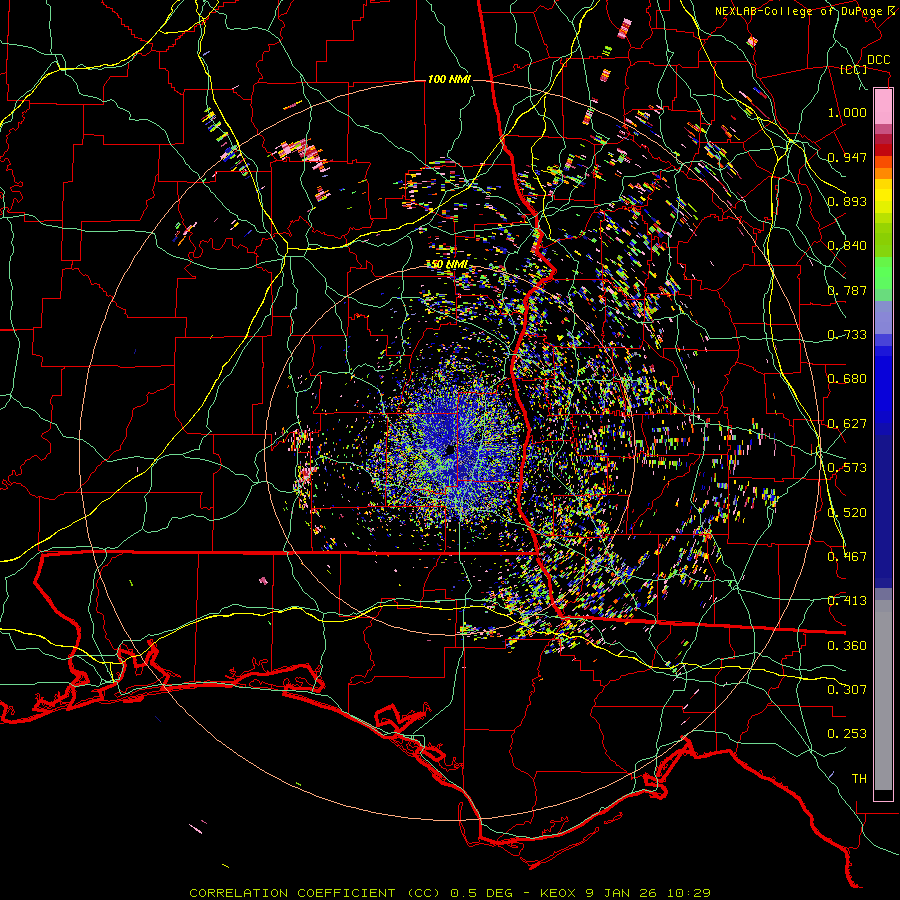
Task: Click the DCC product label
Action: point(878,60)
